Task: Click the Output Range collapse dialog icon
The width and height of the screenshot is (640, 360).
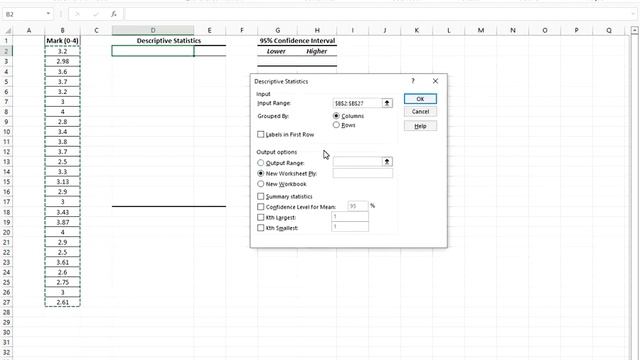Action: click(x=387, y=162)
